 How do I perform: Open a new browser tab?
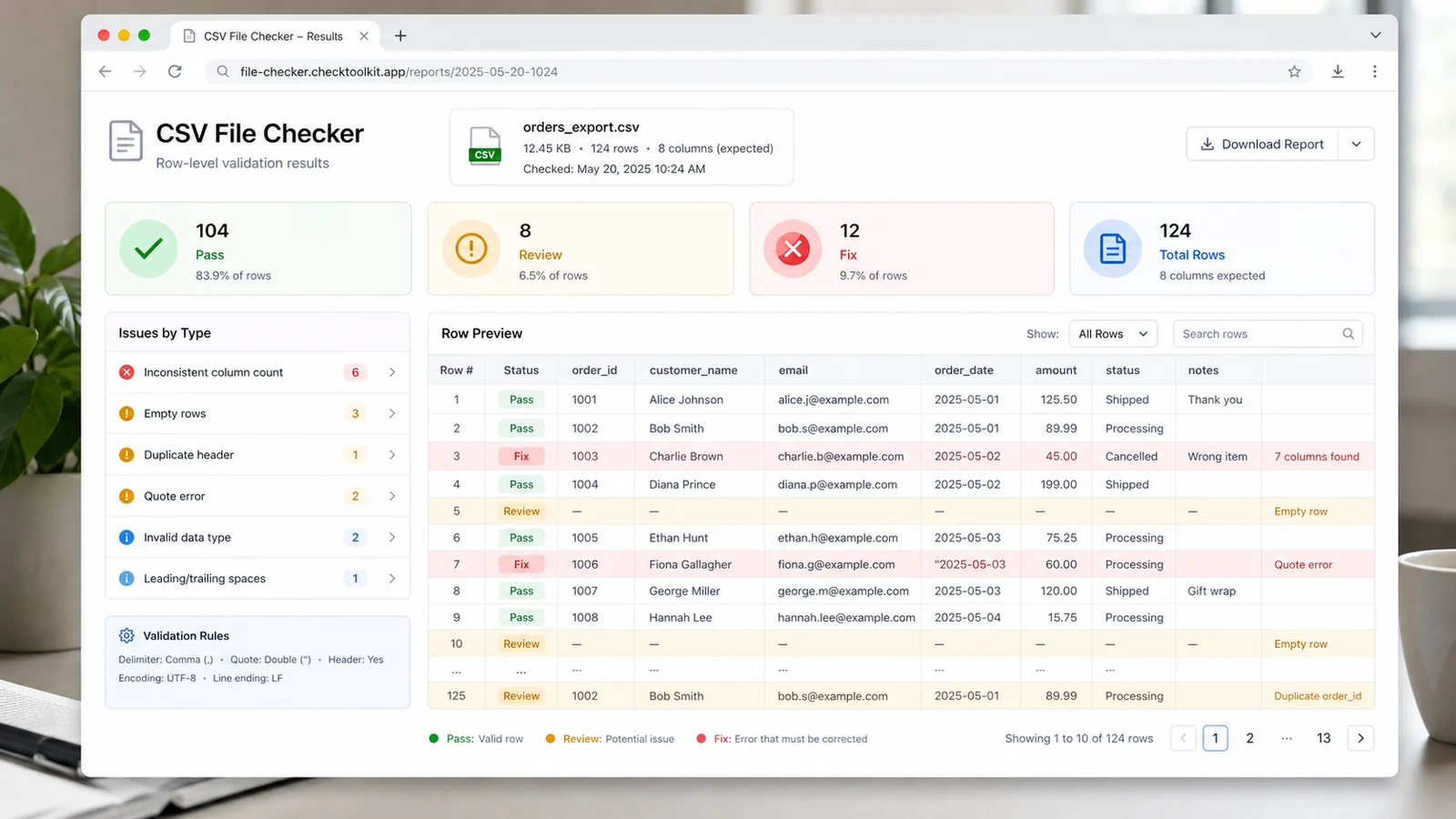(x=400, y=35)
